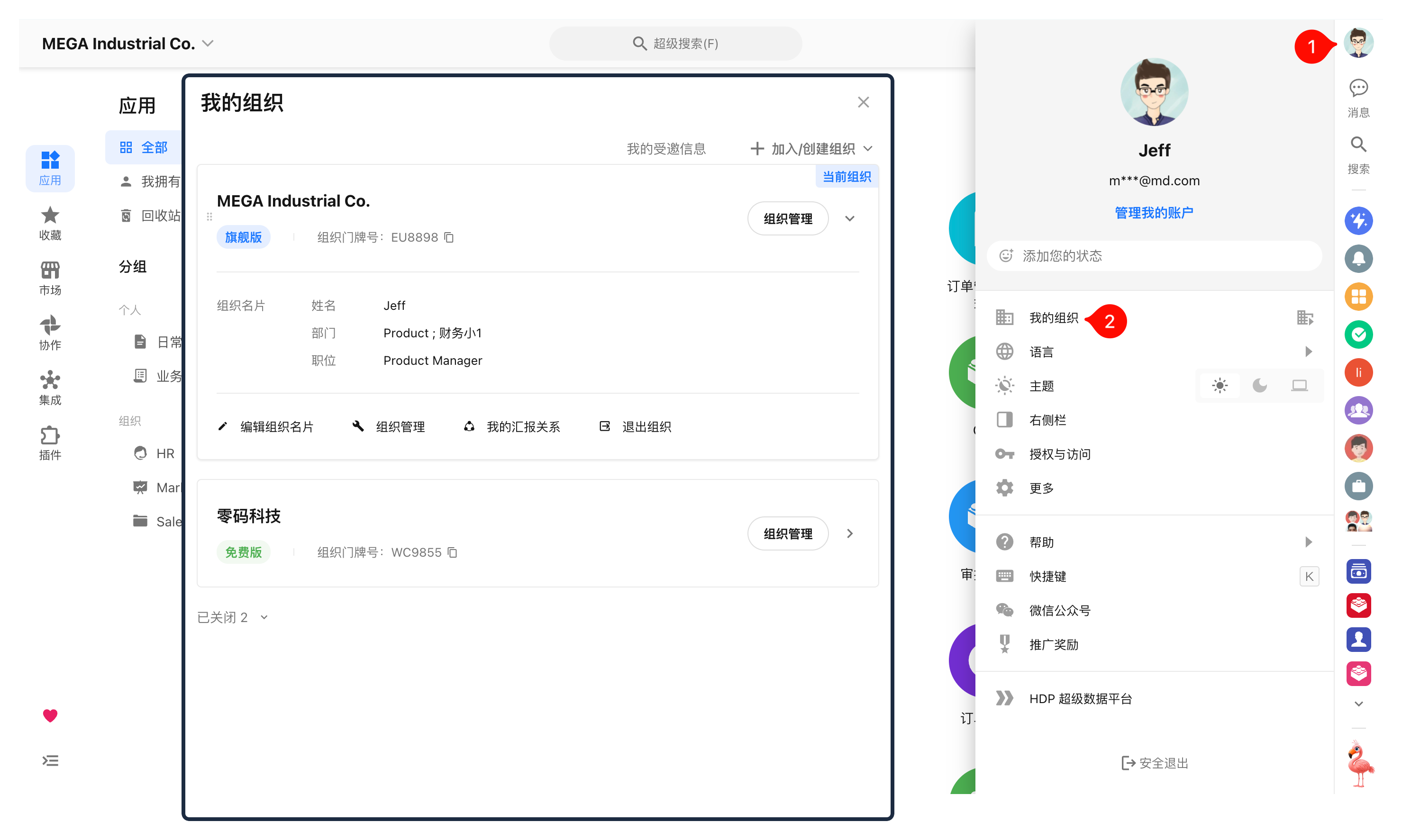This screenshot has height=840, width=1402.
Task: Expand the 已关闭 2 closed organizations list
Action: [x=232, y=617]
